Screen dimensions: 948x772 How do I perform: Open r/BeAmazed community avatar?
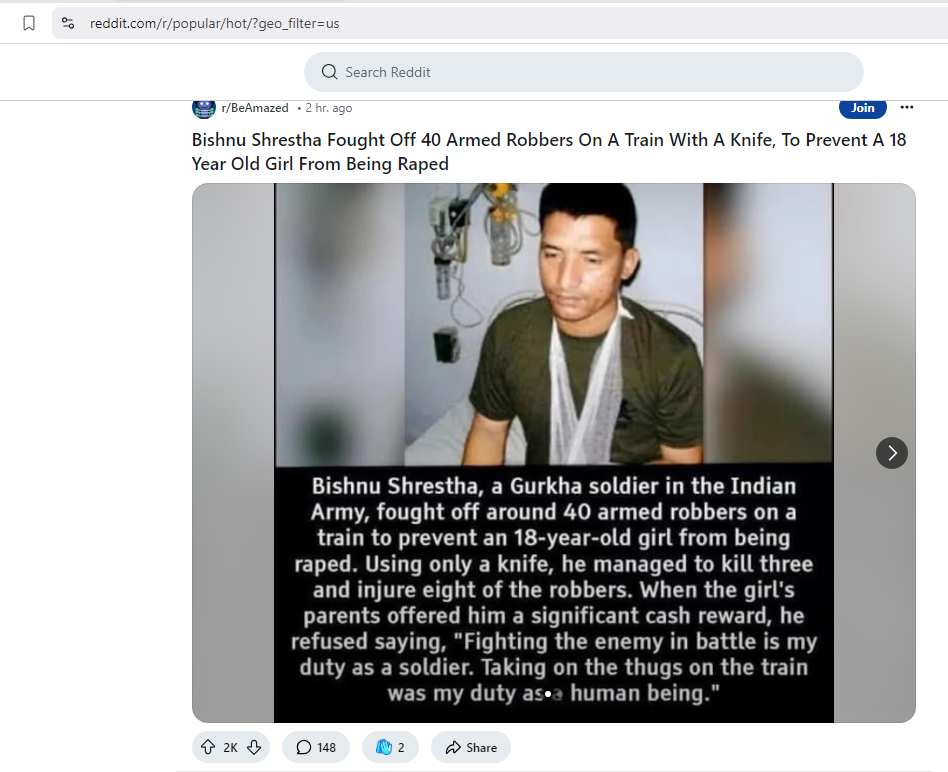[204, 108]
